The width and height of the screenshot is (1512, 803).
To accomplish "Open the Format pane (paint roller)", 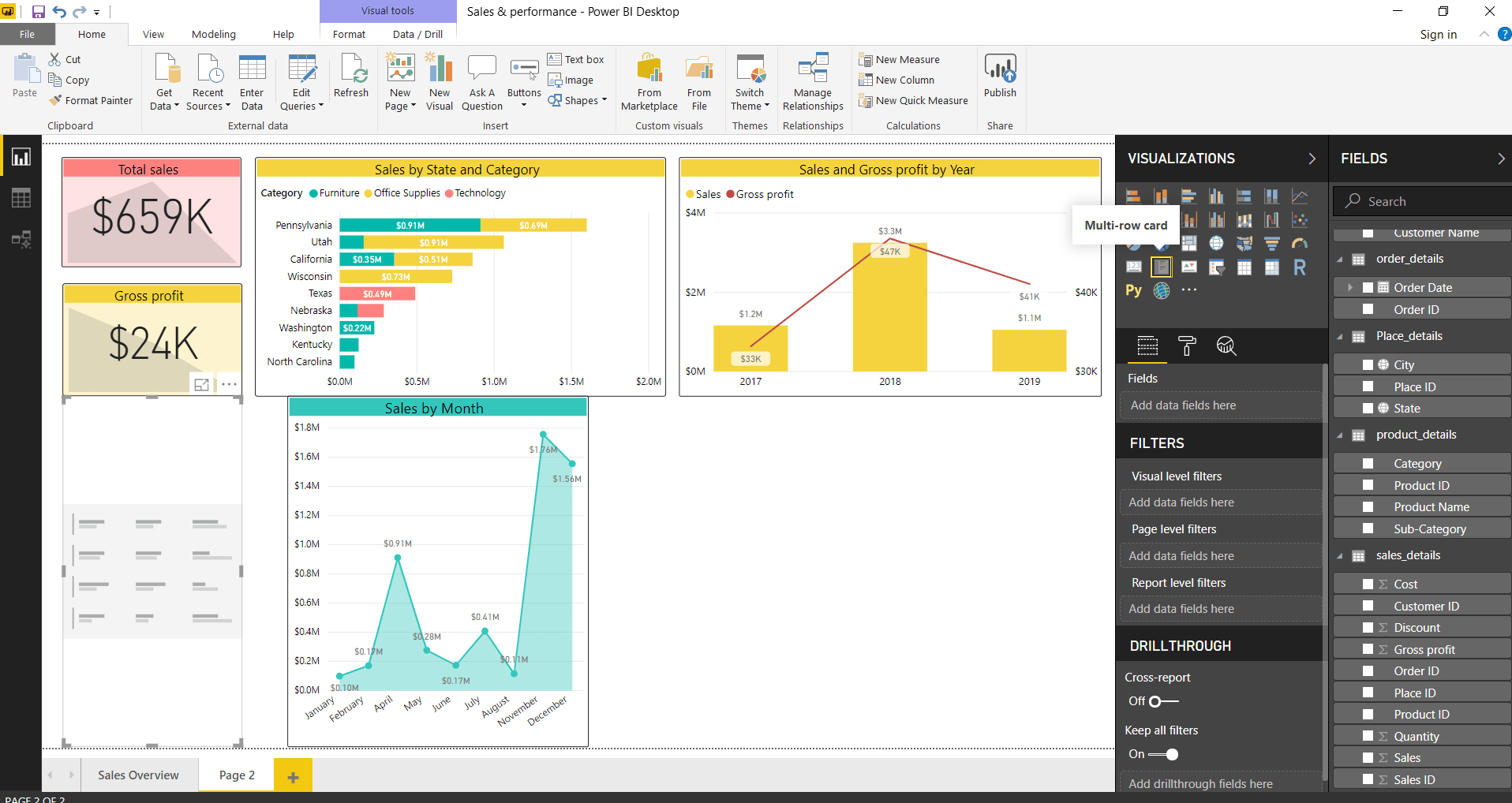I will coord(1188,346).
